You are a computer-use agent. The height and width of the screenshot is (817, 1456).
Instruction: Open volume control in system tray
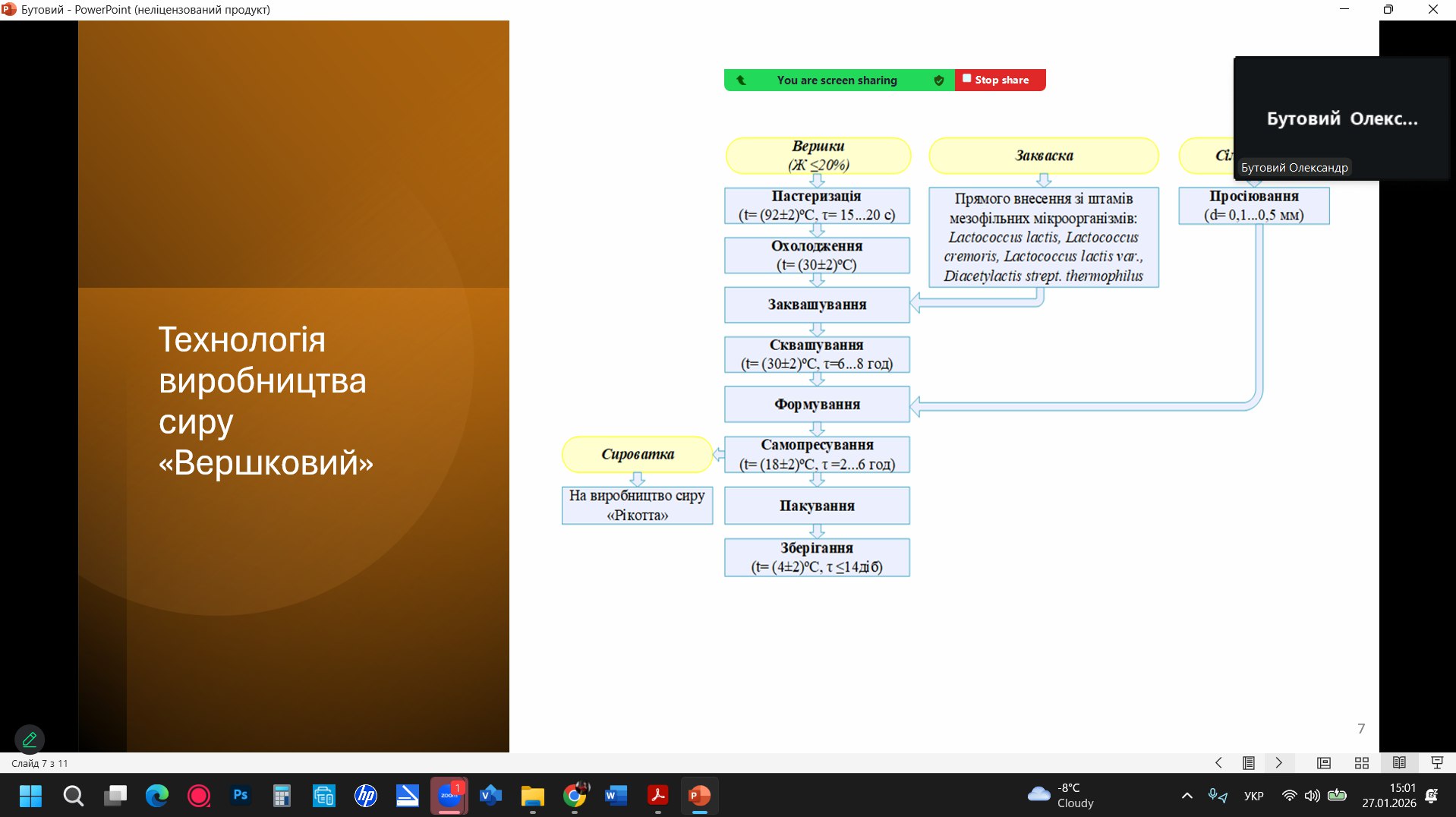coord(1312,796)
